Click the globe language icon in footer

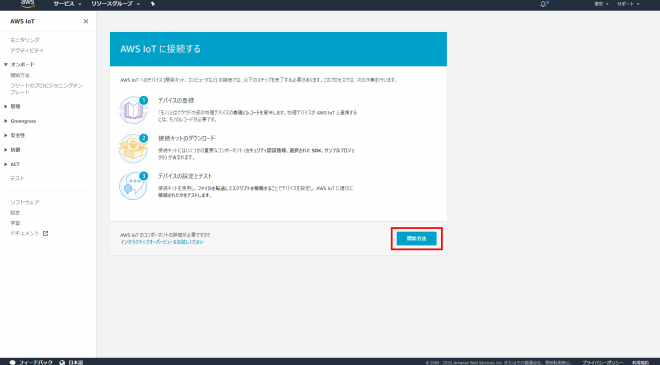tap(62, 362)
